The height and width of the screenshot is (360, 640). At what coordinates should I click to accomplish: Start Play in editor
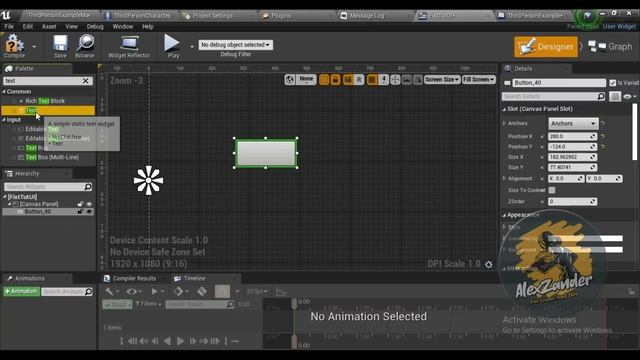point(171,42)
